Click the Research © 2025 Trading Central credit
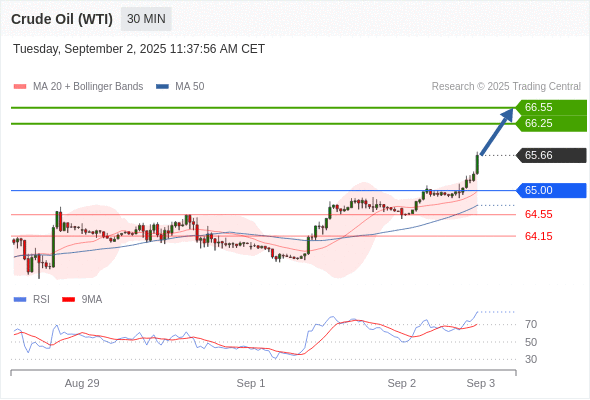The width and height of the screenshot is (590, 400). [506, 87]
